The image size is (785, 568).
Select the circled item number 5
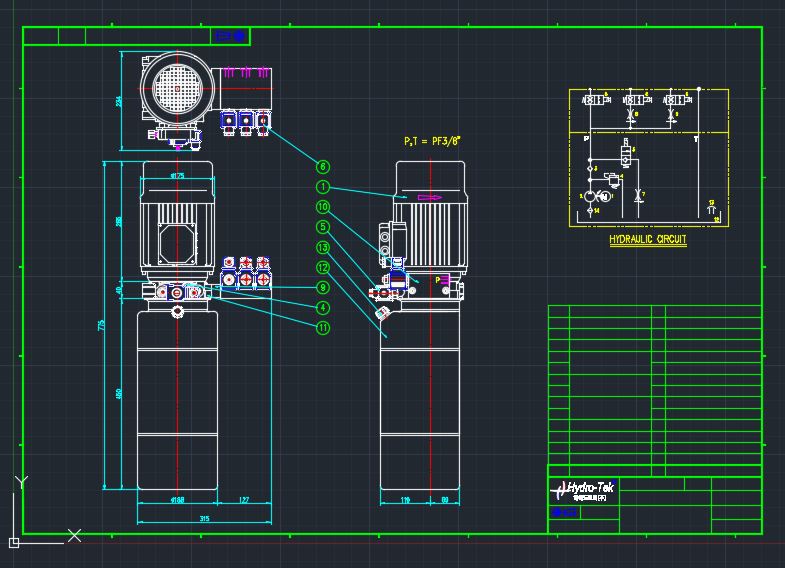[x=323, y=227]
